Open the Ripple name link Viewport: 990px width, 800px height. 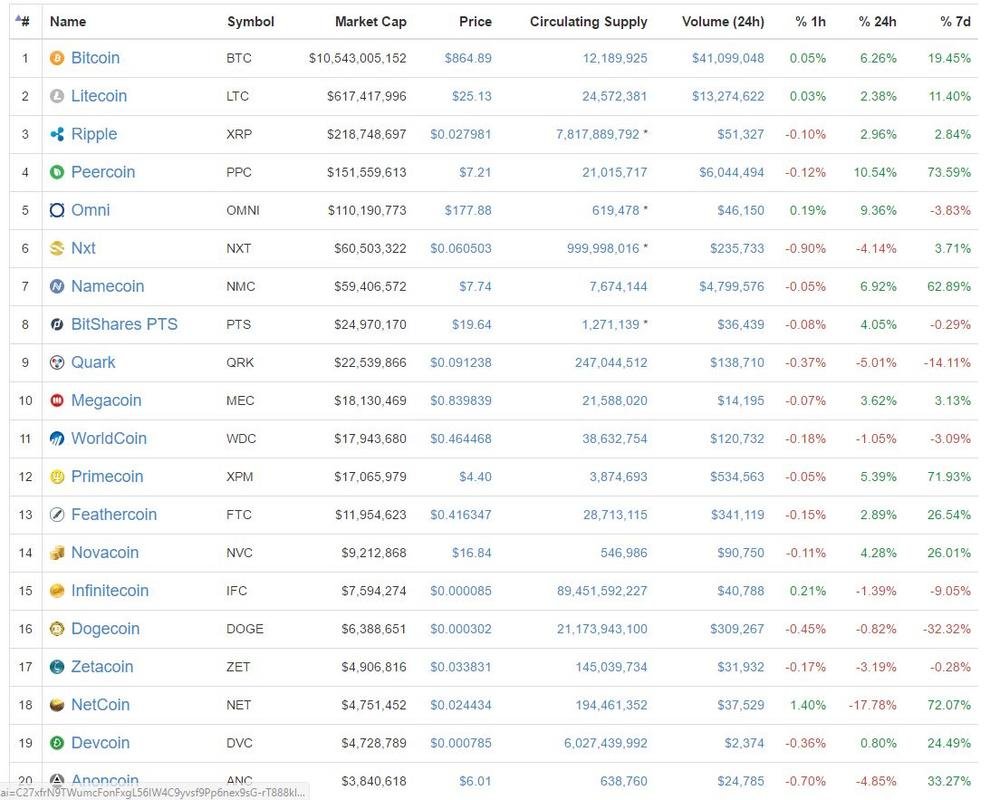[94, 134]
